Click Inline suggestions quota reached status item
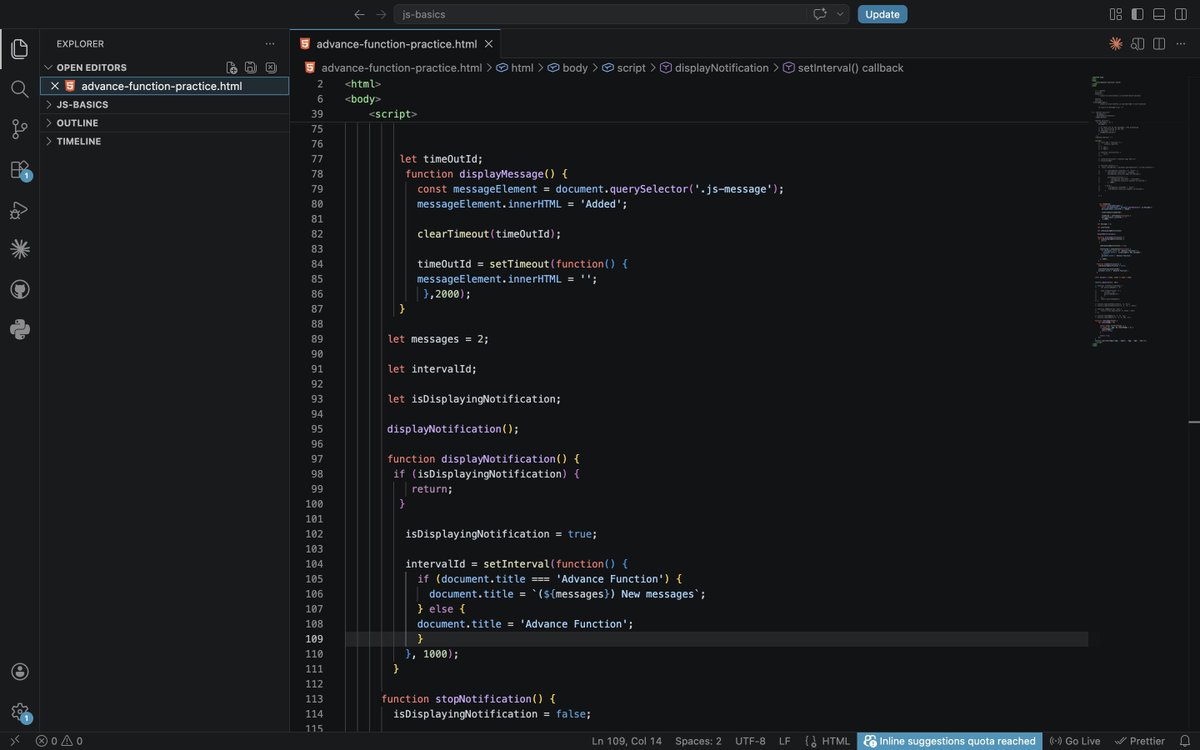The image size is (1200, 750). (949, 741)
